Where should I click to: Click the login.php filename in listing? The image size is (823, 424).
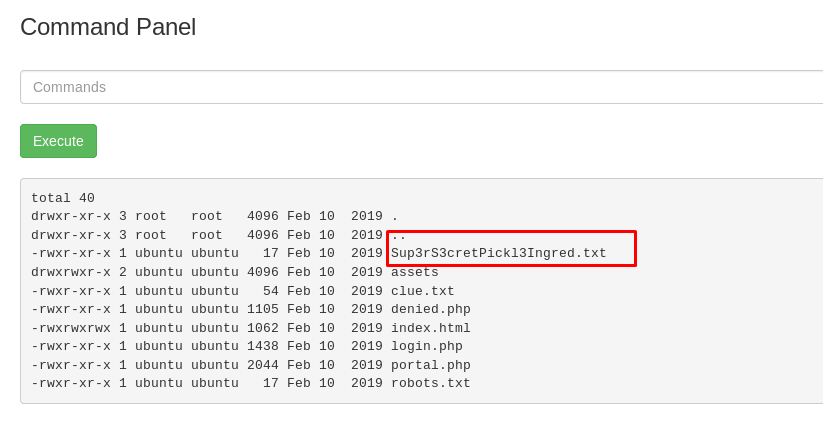pos(427,346)
